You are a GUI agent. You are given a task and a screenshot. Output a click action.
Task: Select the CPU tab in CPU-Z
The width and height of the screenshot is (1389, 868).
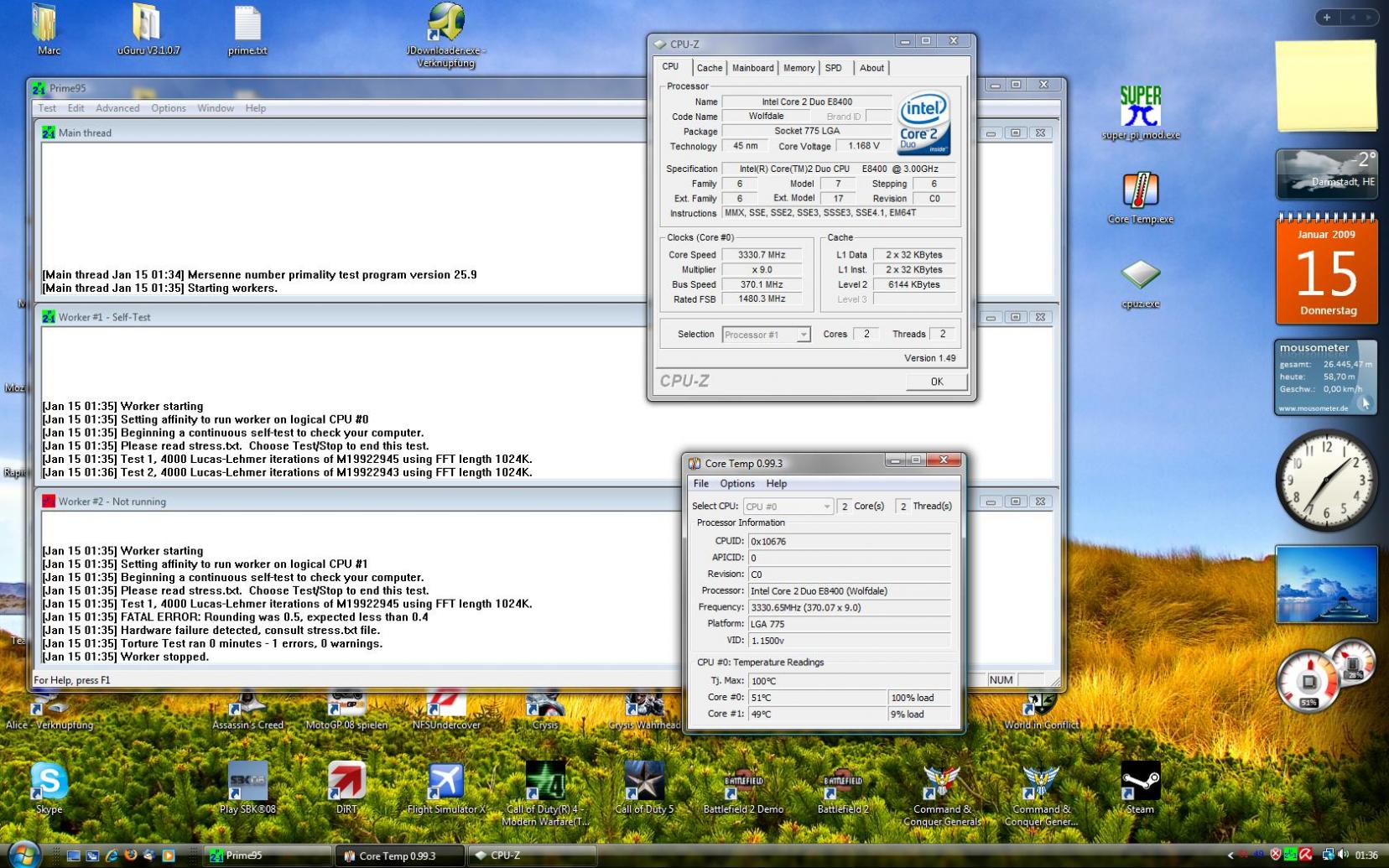pyautogui.click(x=671, y=66)
